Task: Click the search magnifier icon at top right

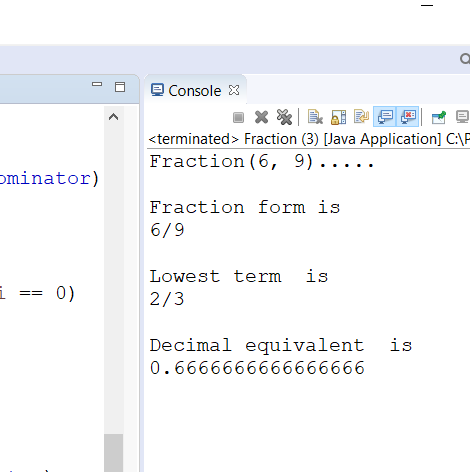Action: tap(465, 59)
